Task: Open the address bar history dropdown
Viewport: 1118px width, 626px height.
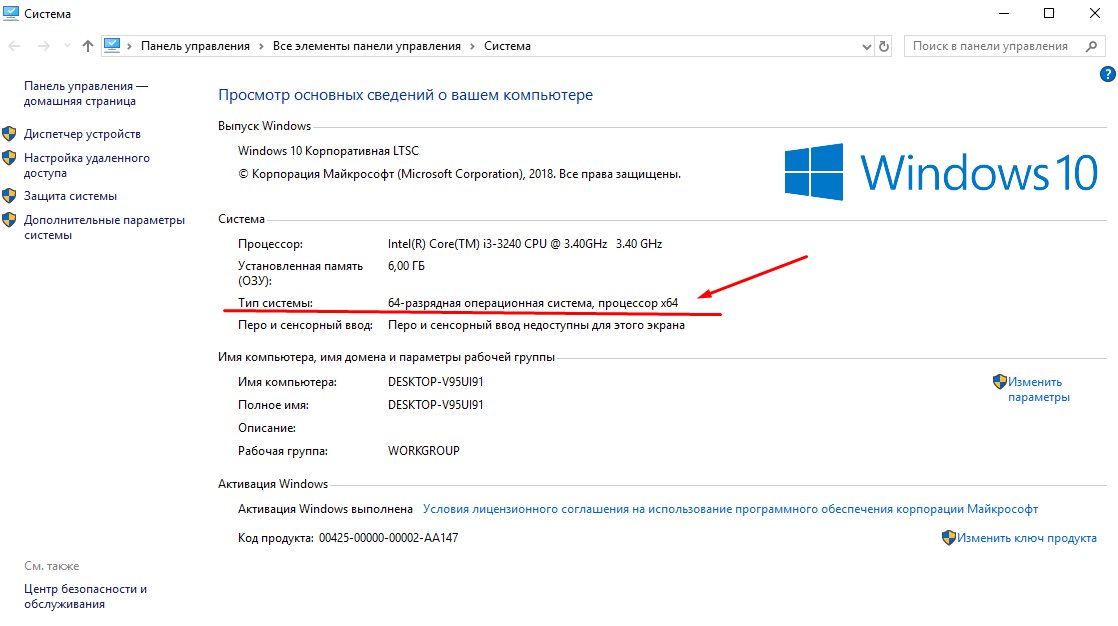Action: click(x=866, y=46)
